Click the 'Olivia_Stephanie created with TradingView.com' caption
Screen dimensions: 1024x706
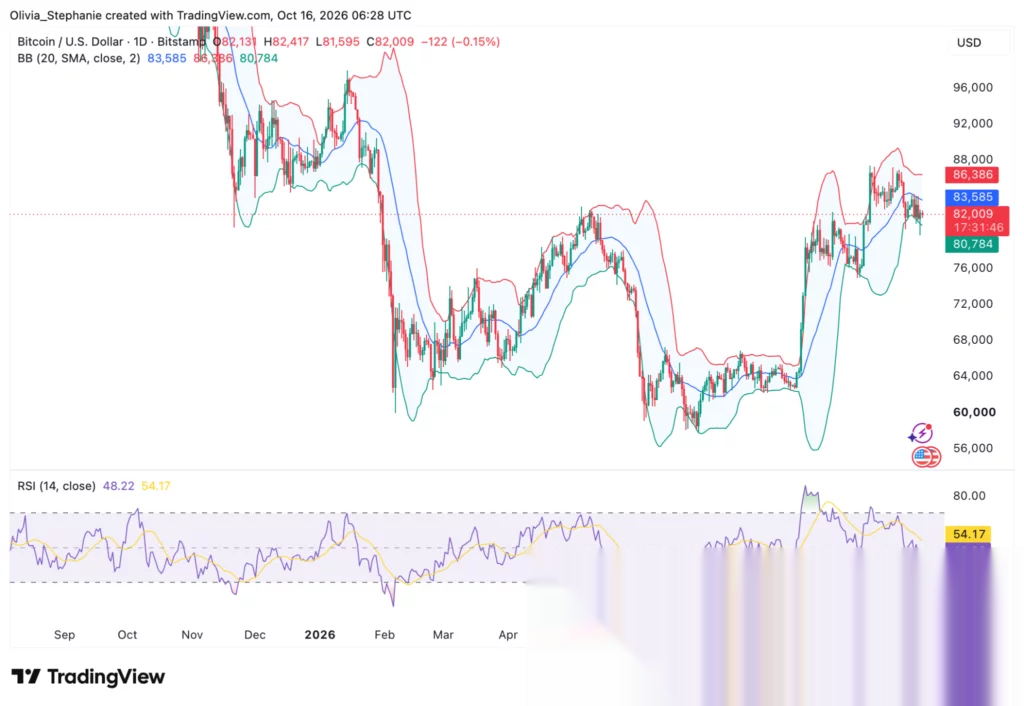(x=140, y=15)
